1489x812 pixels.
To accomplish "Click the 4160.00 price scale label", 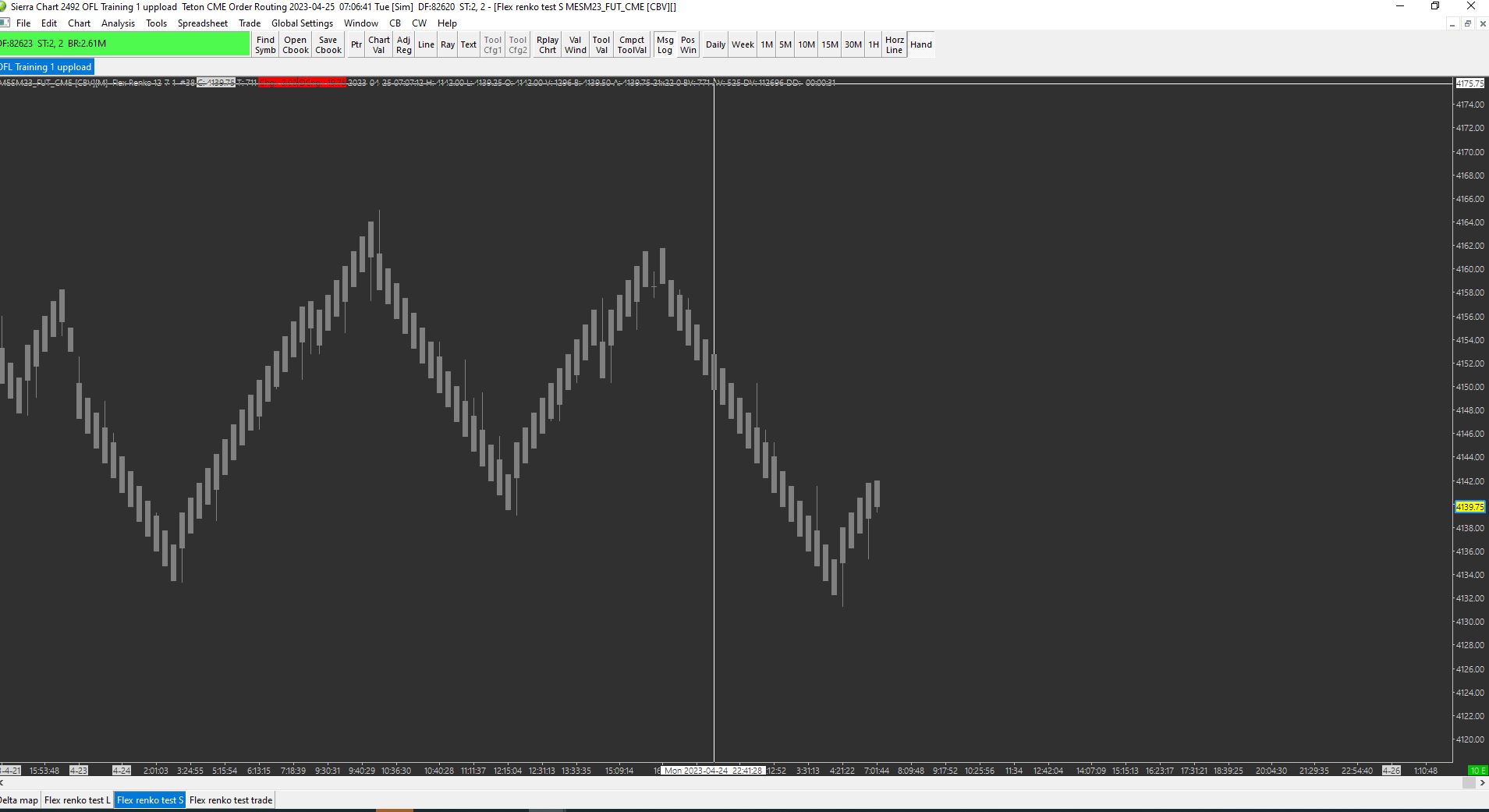I will tap(1470, 269).
